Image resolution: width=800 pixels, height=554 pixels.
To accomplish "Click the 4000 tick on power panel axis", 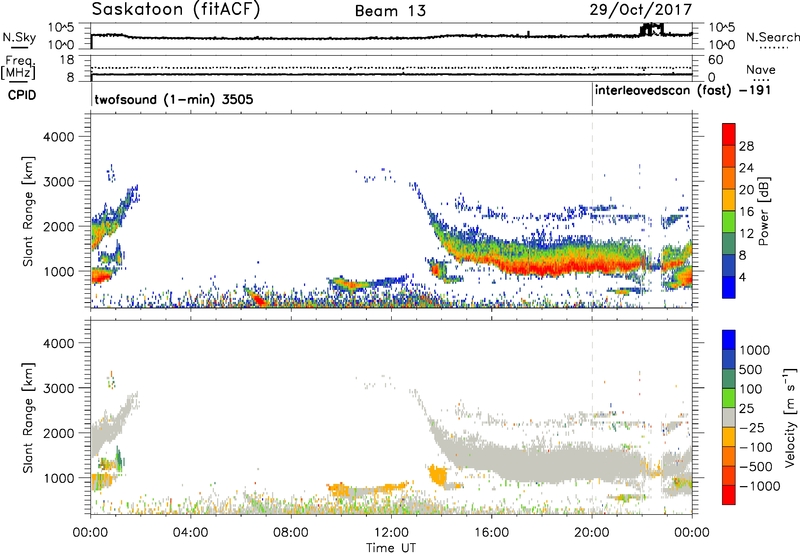I will (58, 137).
